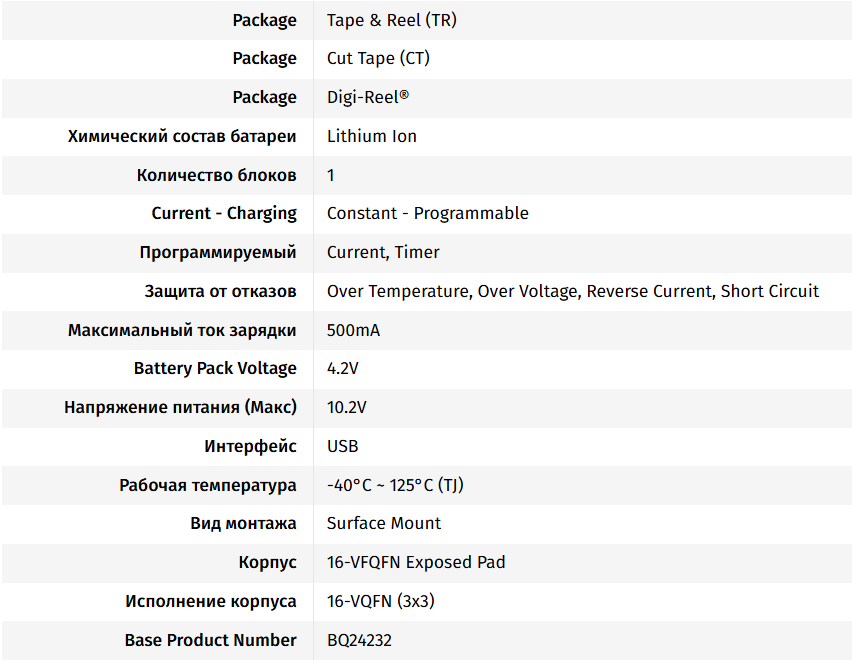
Task: Click the Current, Timer value
Action: 383,252
